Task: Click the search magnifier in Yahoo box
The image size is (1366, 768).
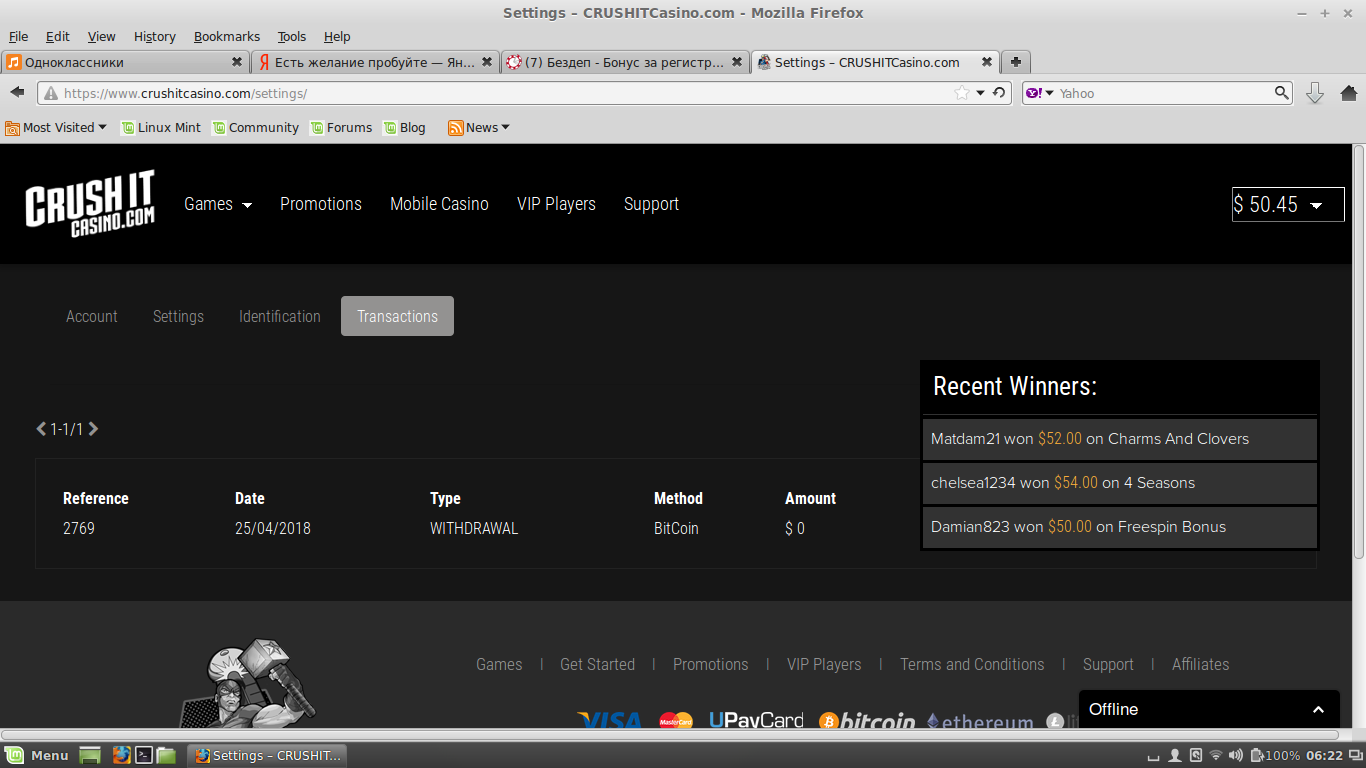Action: tap(1282, 93)
